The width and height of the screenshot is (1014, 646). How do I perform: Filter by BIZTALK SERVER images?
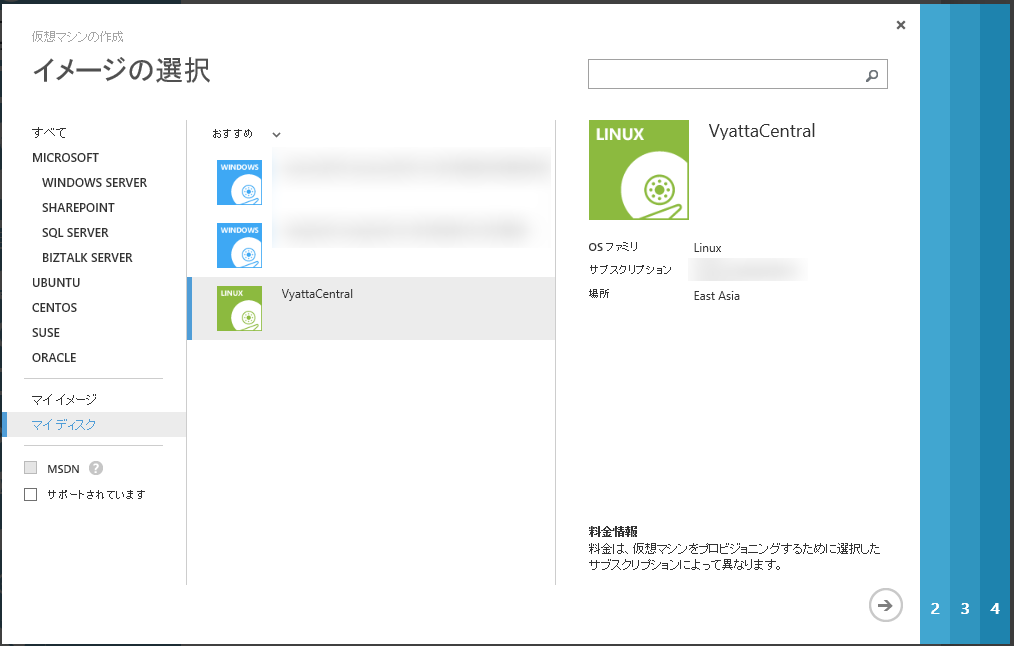(x=87, y=258)
